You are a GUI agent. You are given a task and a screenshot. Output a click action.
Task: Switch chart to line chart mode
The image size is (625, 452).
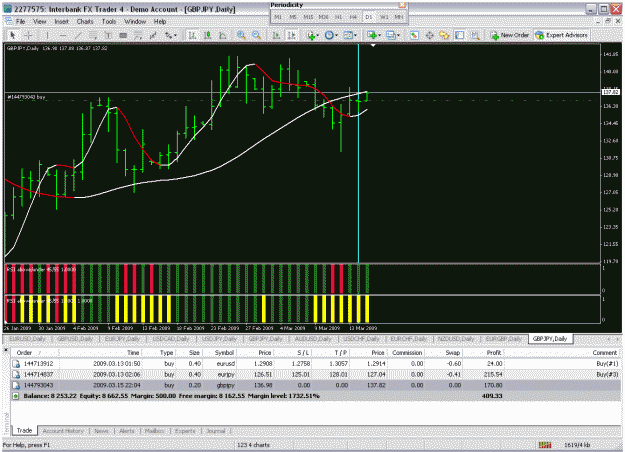tap(222, 35)
